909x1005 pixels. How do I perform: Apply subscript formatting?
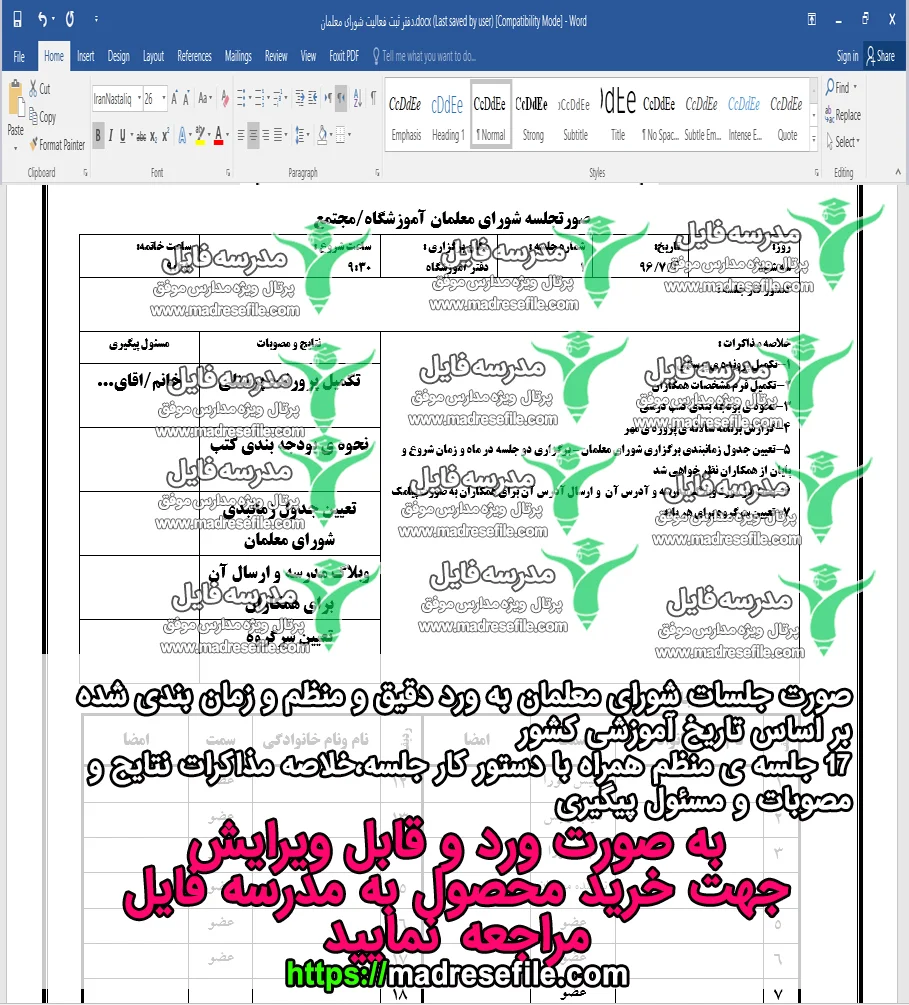(x=153, y=135)
